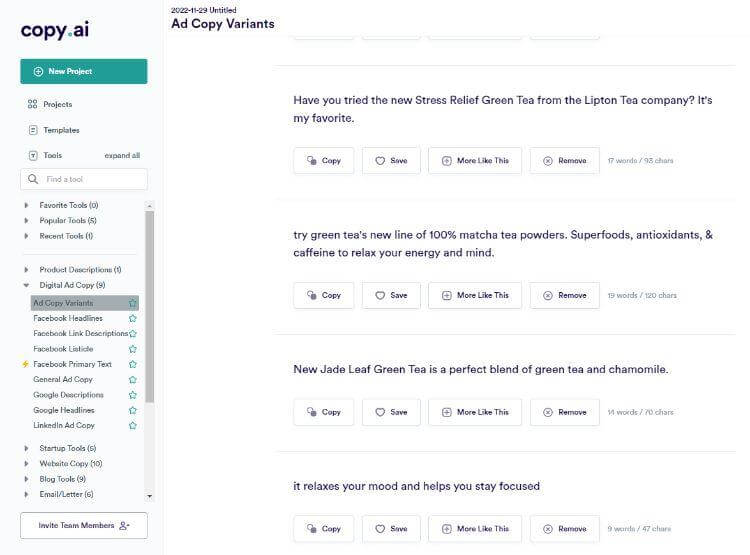More Like This for Jade Leaf result

click(475, 412)
